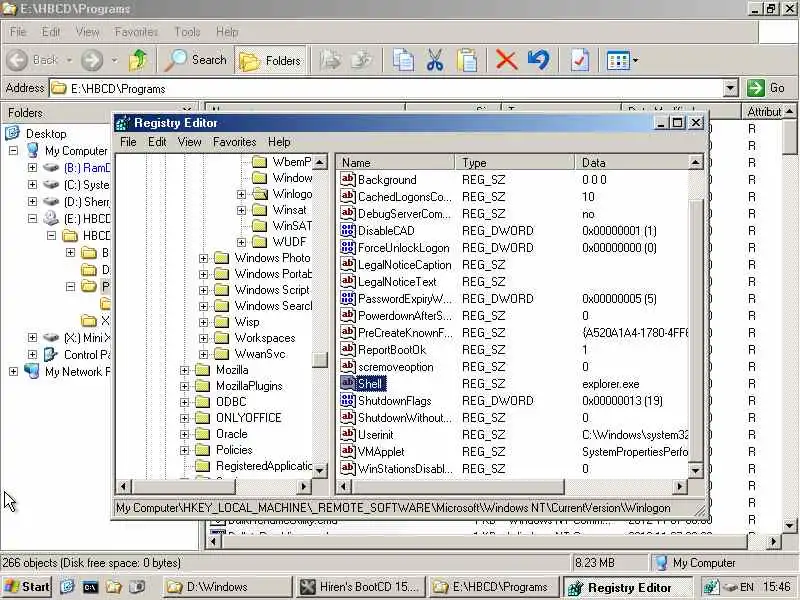The image size is (800, 600).
Task: Select the Shell registry value
Action: click(x=370, y=384)
